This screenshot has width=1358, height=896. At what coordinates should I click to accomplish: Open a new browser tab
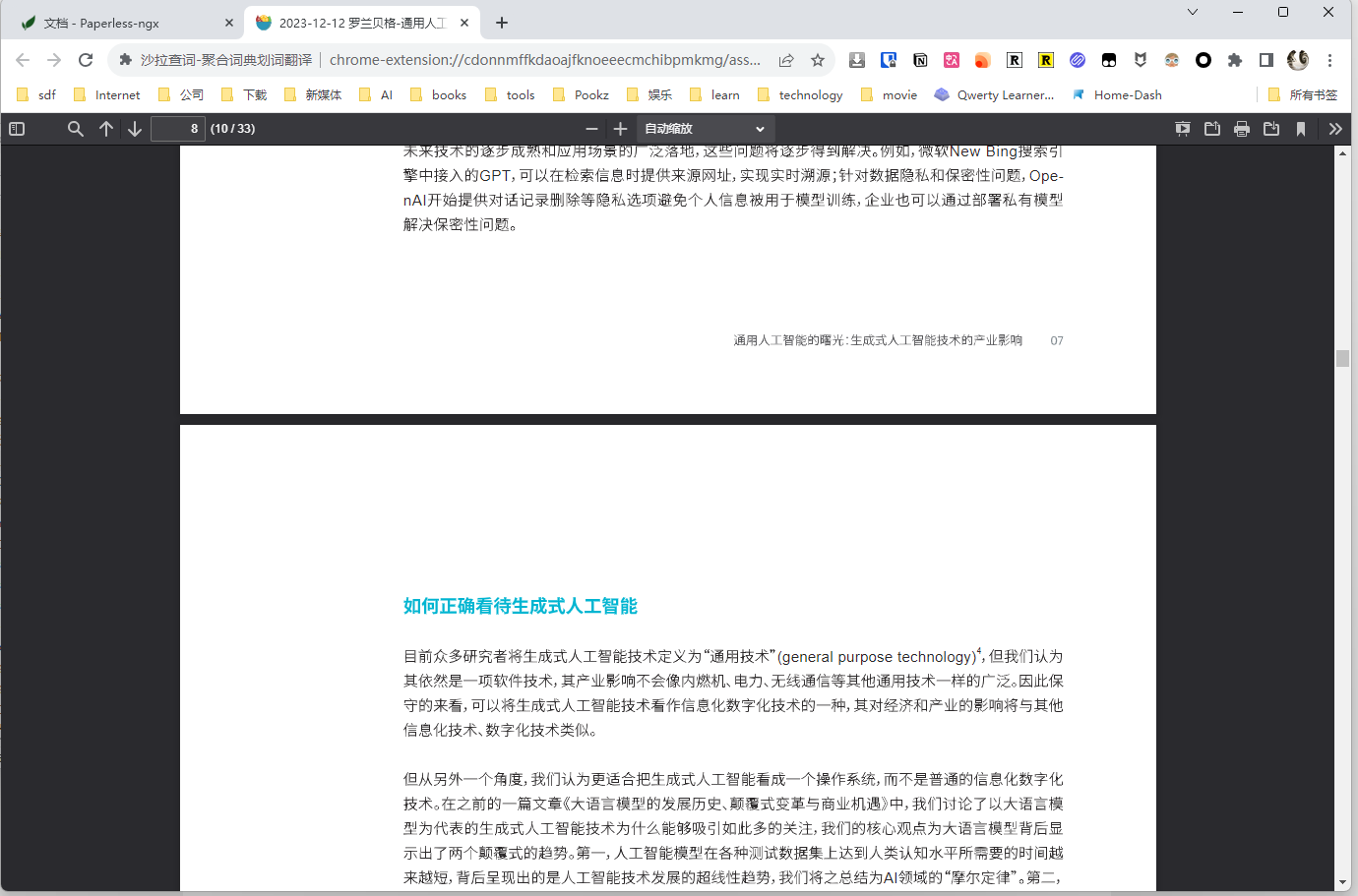(x=502, y=23)
